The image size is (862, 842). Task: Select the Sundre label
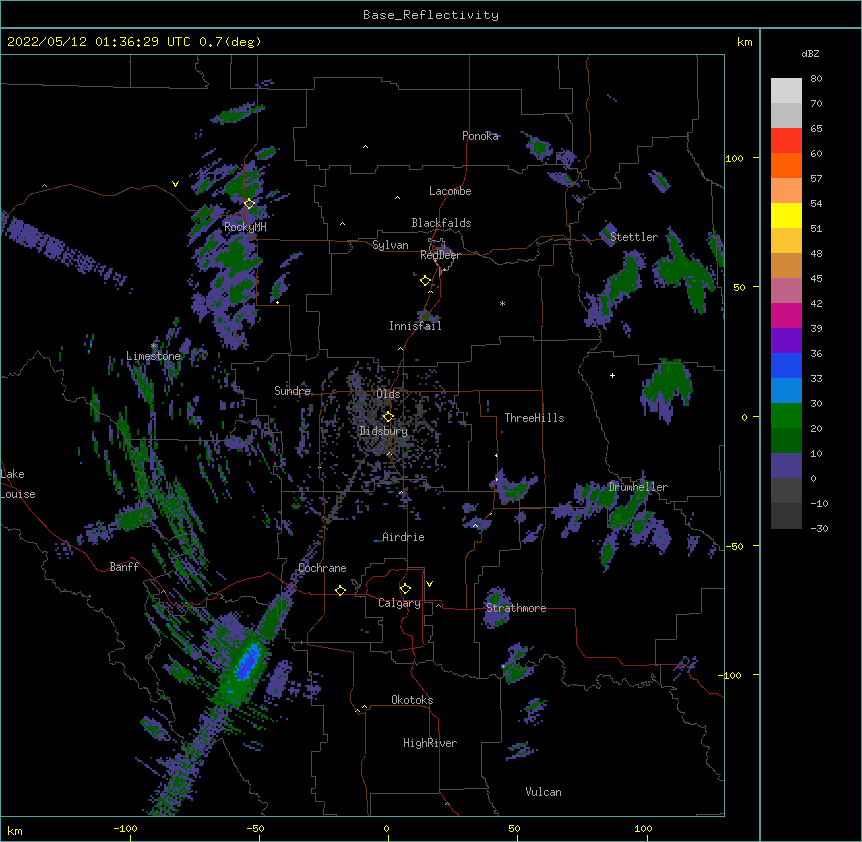pos(292,391)
